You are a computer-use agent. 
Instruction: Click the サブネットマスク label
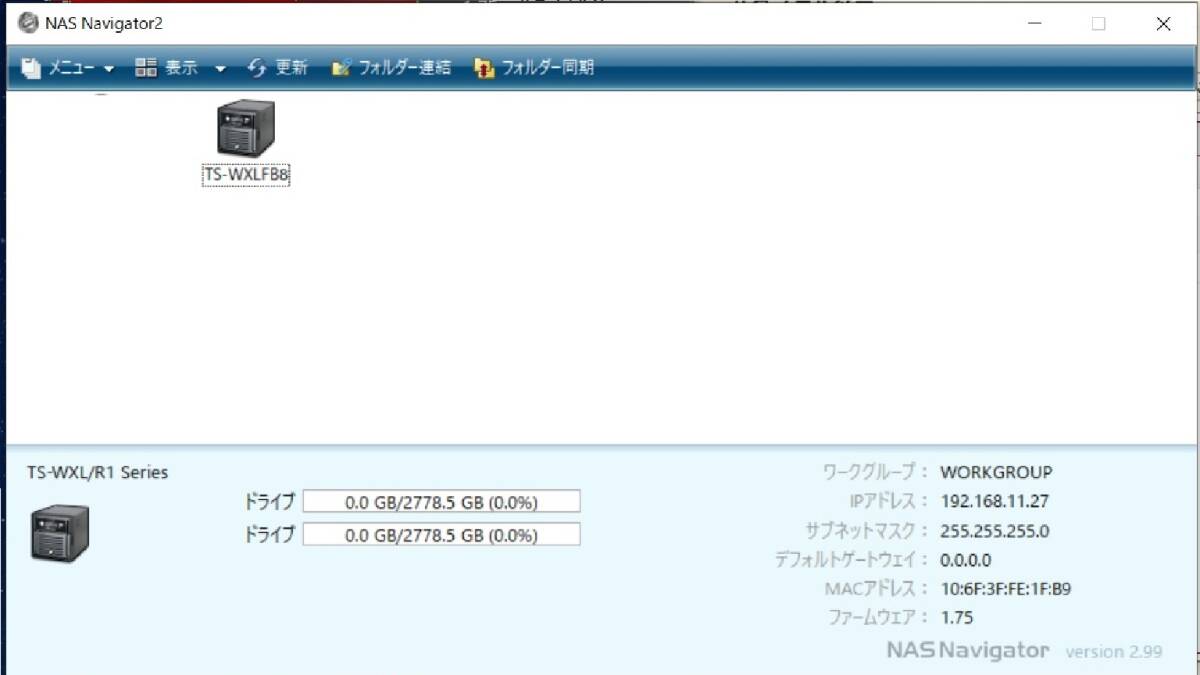[867, 531]
